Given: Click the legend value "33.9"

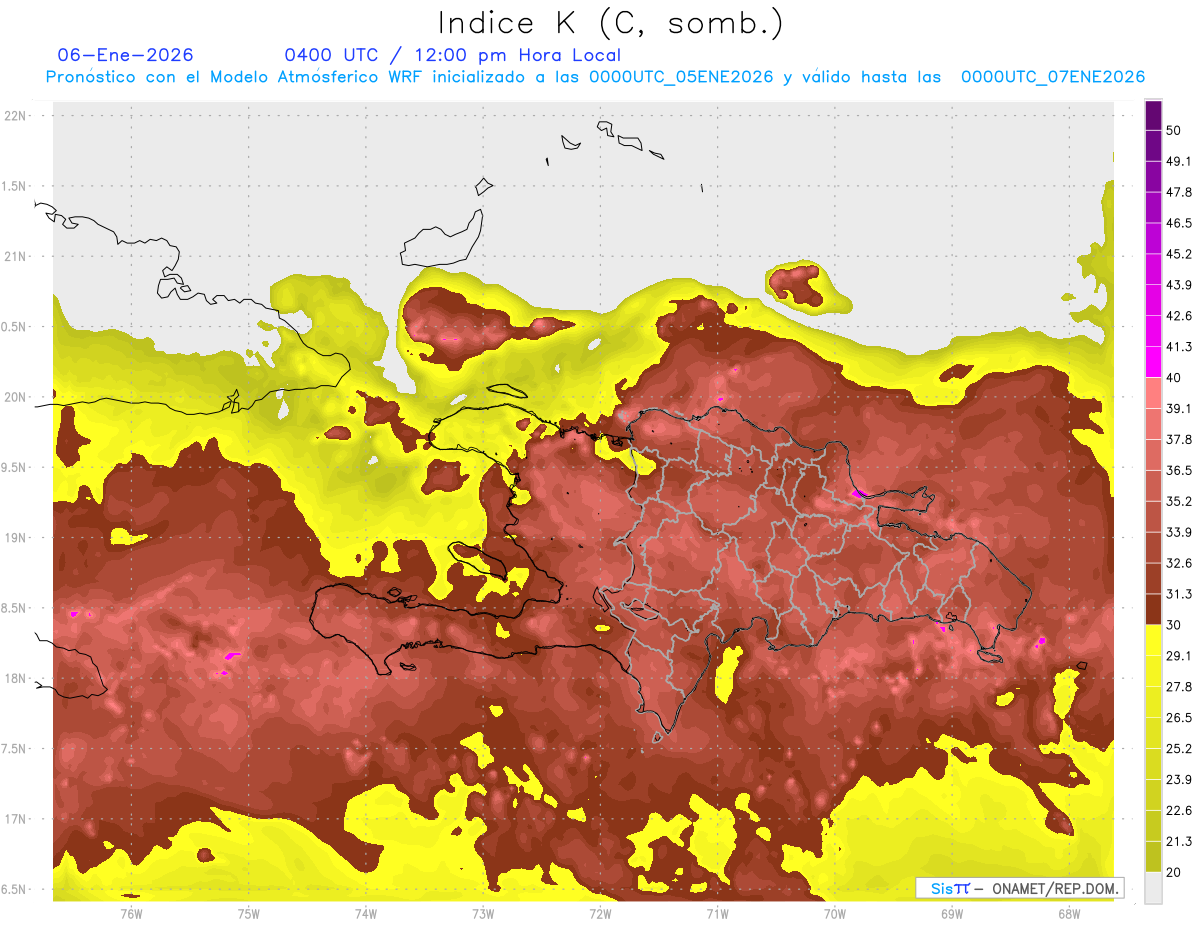Looking at the screenshot, I should click(x=1179, y=532).
